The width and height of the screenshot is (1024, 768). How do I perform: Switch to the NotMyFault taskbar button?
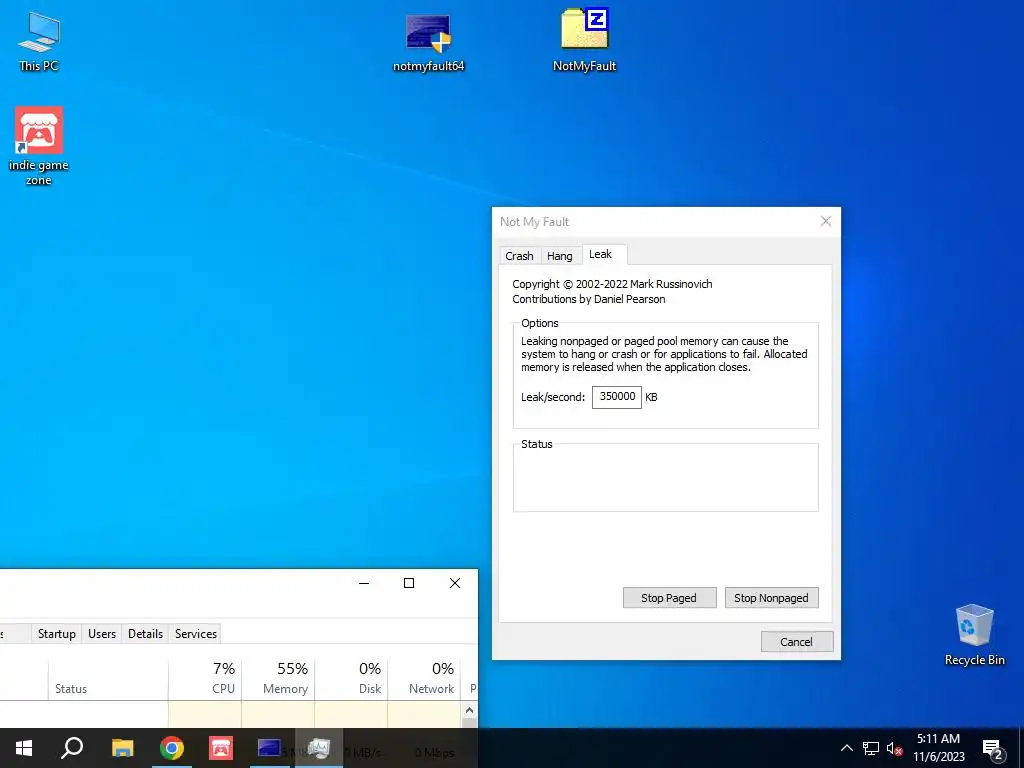tap(269, 748)
